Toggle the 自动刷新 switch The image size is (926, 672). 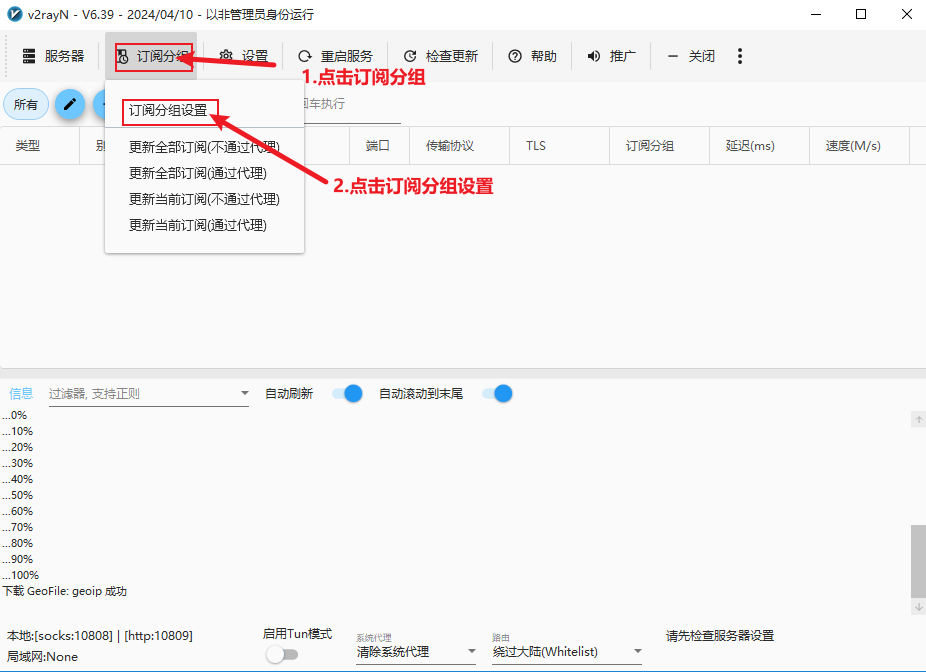347,393
